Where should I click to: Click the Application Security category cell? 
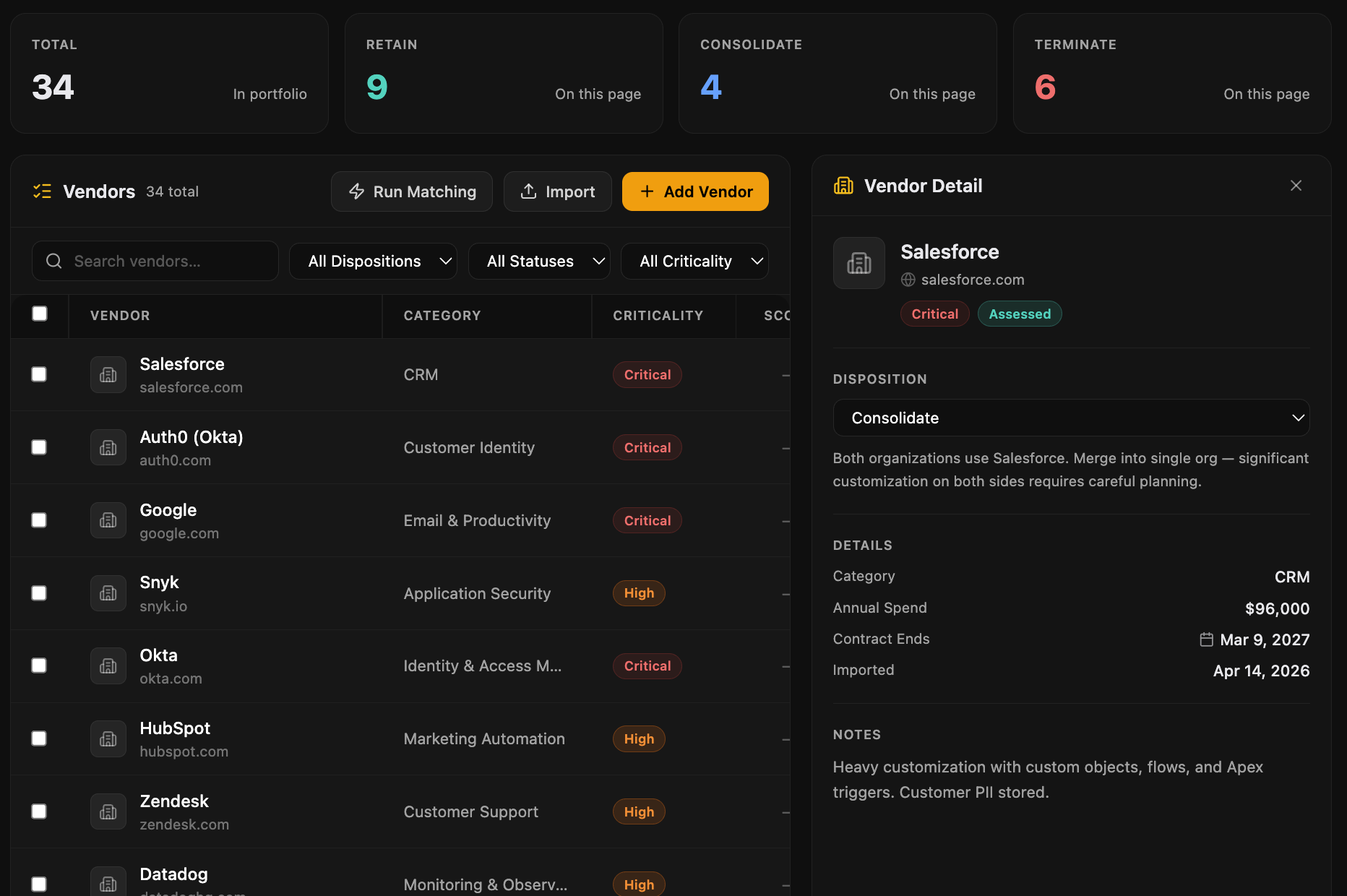coord(477,594)
